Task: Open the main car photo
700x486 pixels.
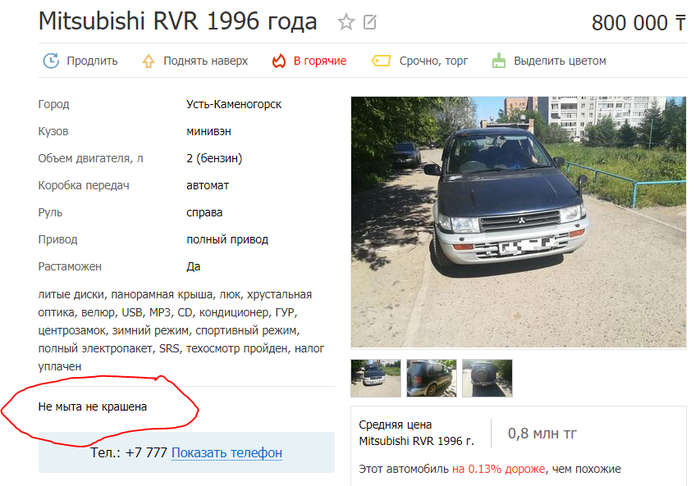Action: coord(518,222)
